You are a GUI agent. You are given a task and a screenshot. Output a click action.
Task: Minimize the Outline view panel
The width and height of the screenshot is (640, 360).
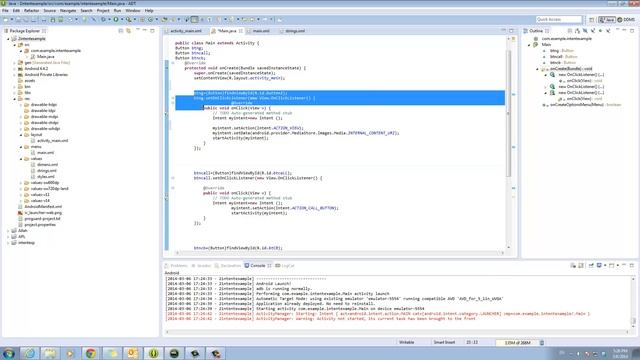(624, 31)
